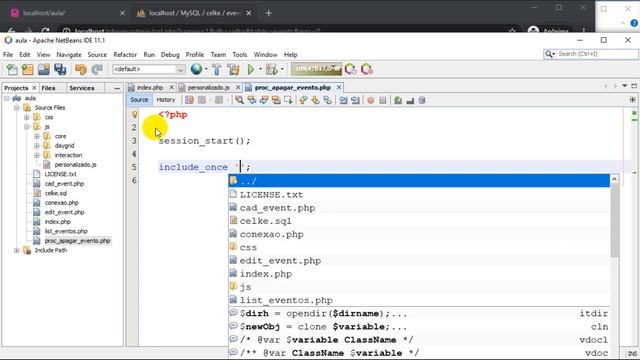The height and width of the screenshot is (360, 640).
Task: Open the Tools menu
Action: coord(240,54)
